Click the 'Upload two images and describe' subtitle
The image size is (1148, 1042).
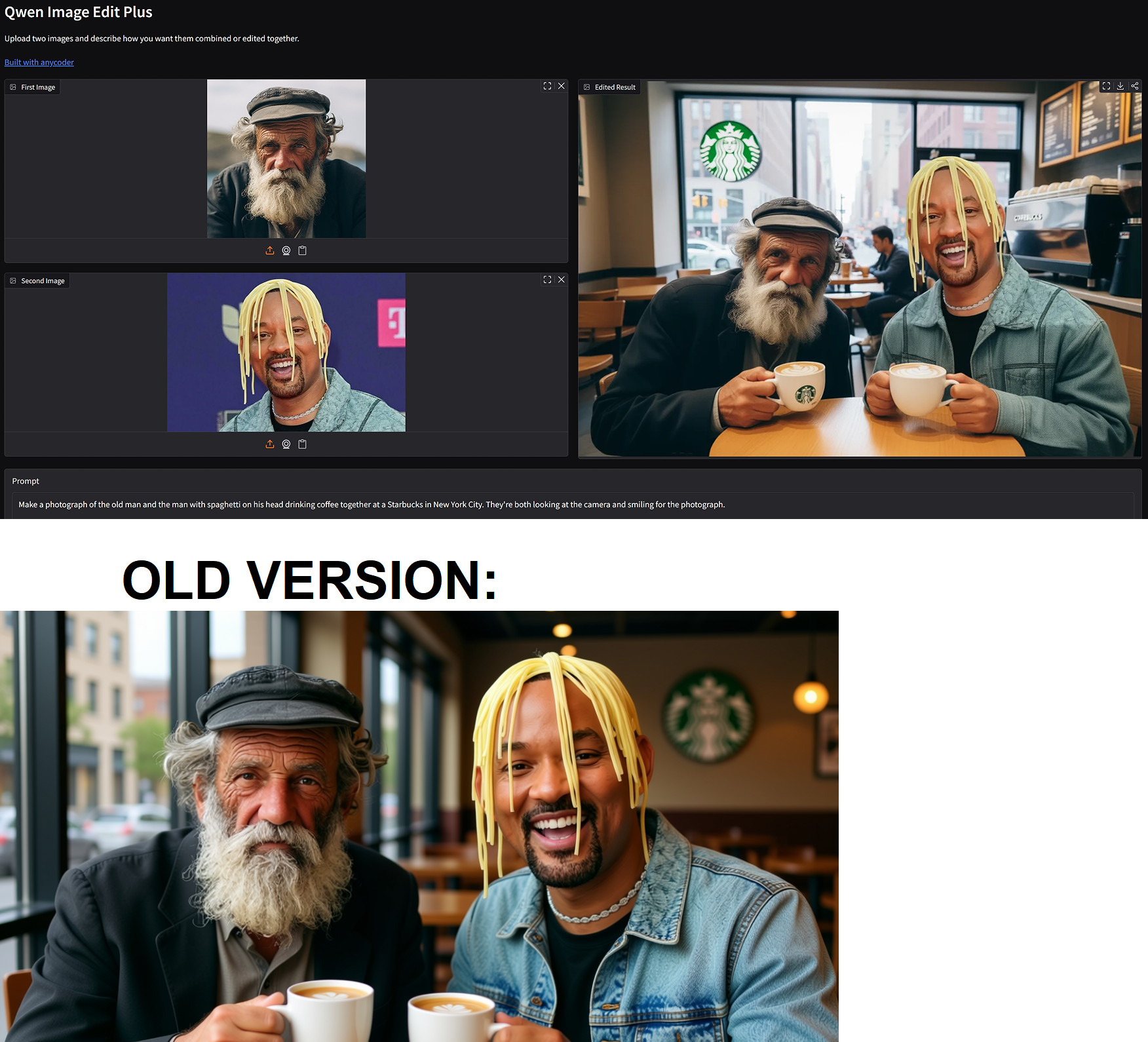[152, 39]
